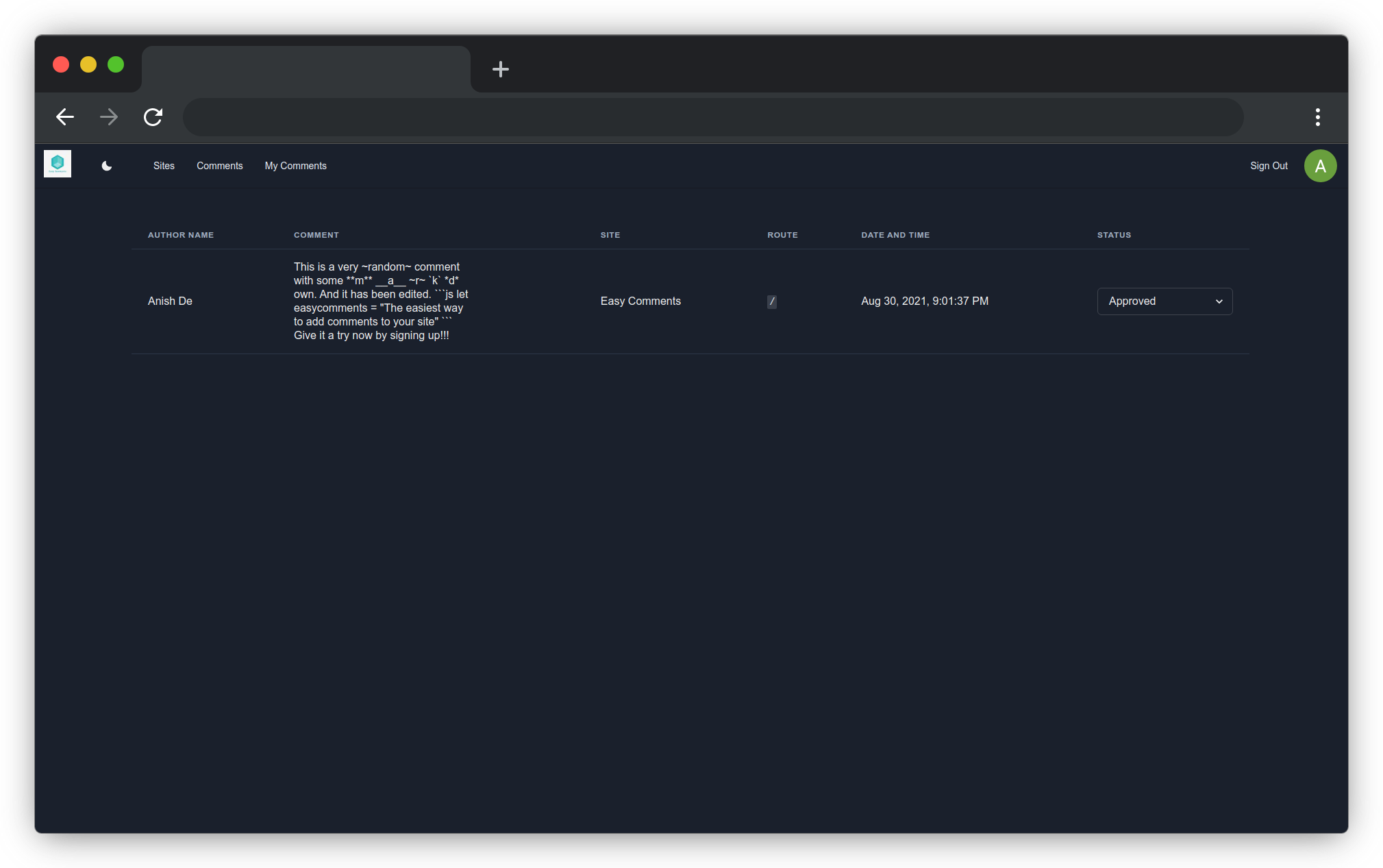Click the green maximize window button

(116, 64)
